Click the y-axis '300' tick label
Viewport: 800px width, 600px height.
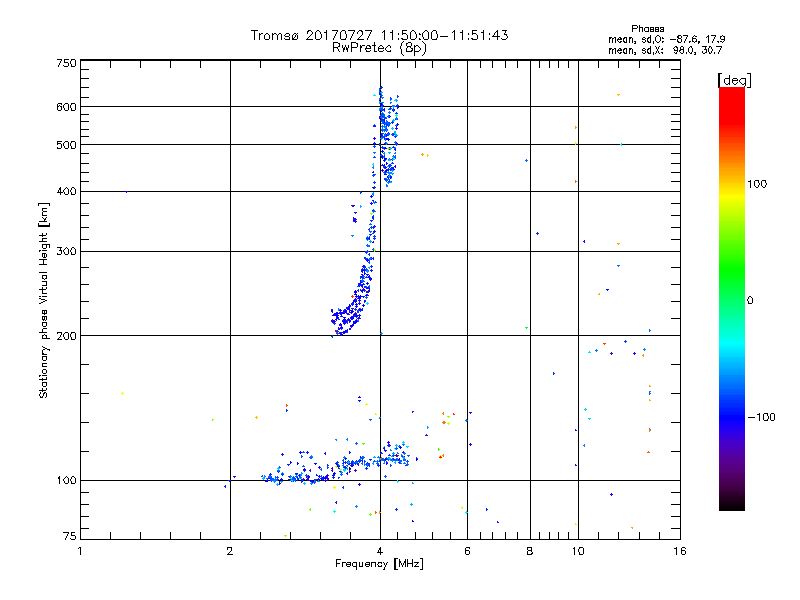[x=66, y=252]
